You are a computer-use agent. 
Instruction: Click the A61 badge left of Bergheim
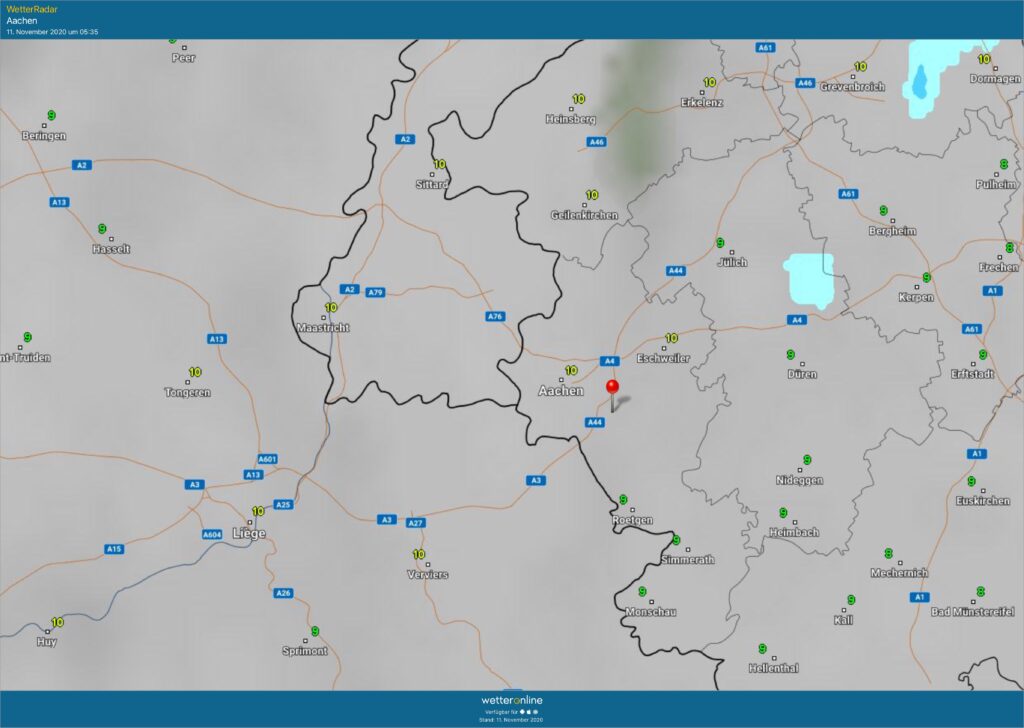[x=848, y=194]
